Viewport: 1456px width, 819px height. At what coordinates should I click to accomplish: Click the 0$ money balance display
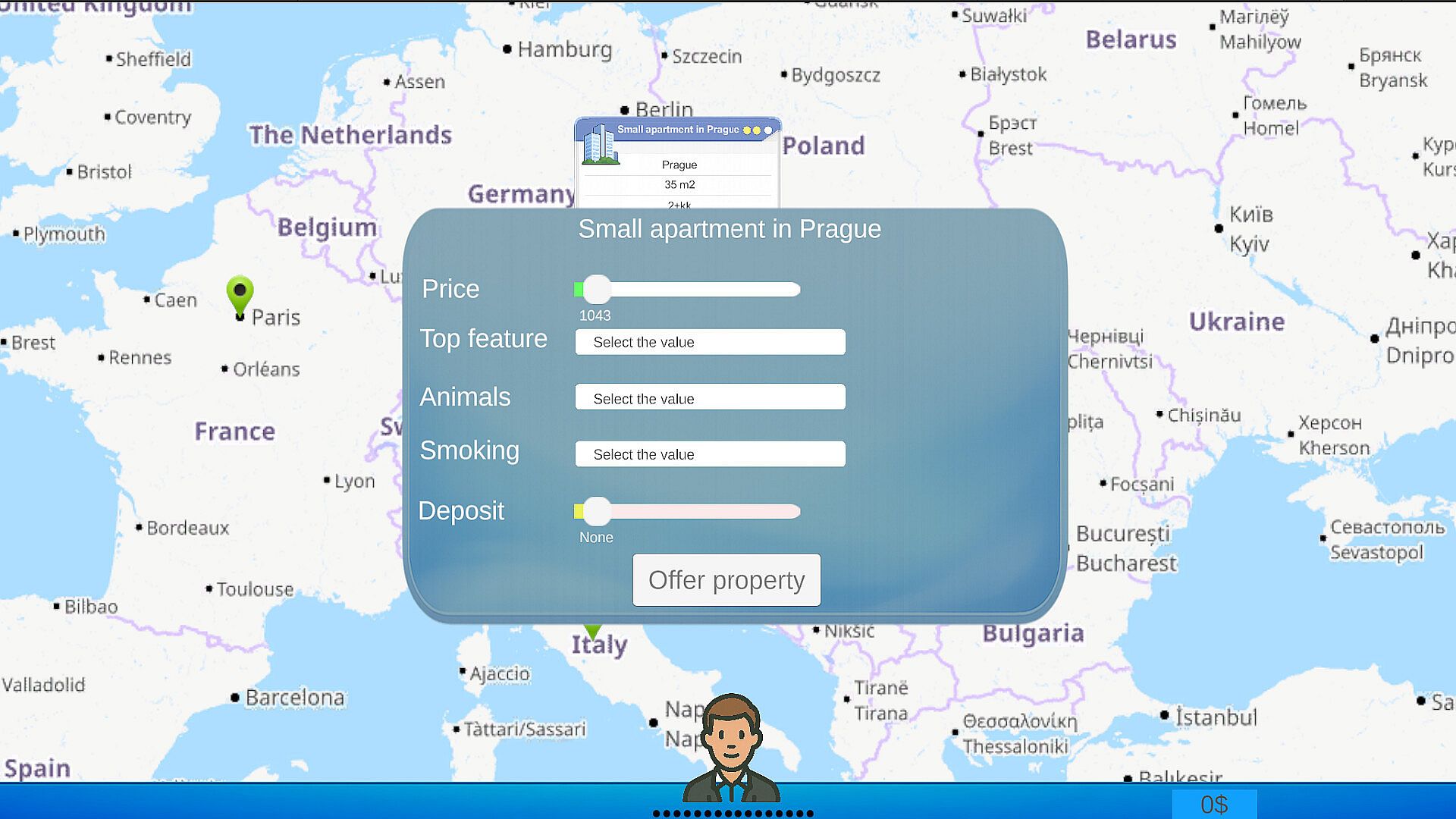point(1214,805)
